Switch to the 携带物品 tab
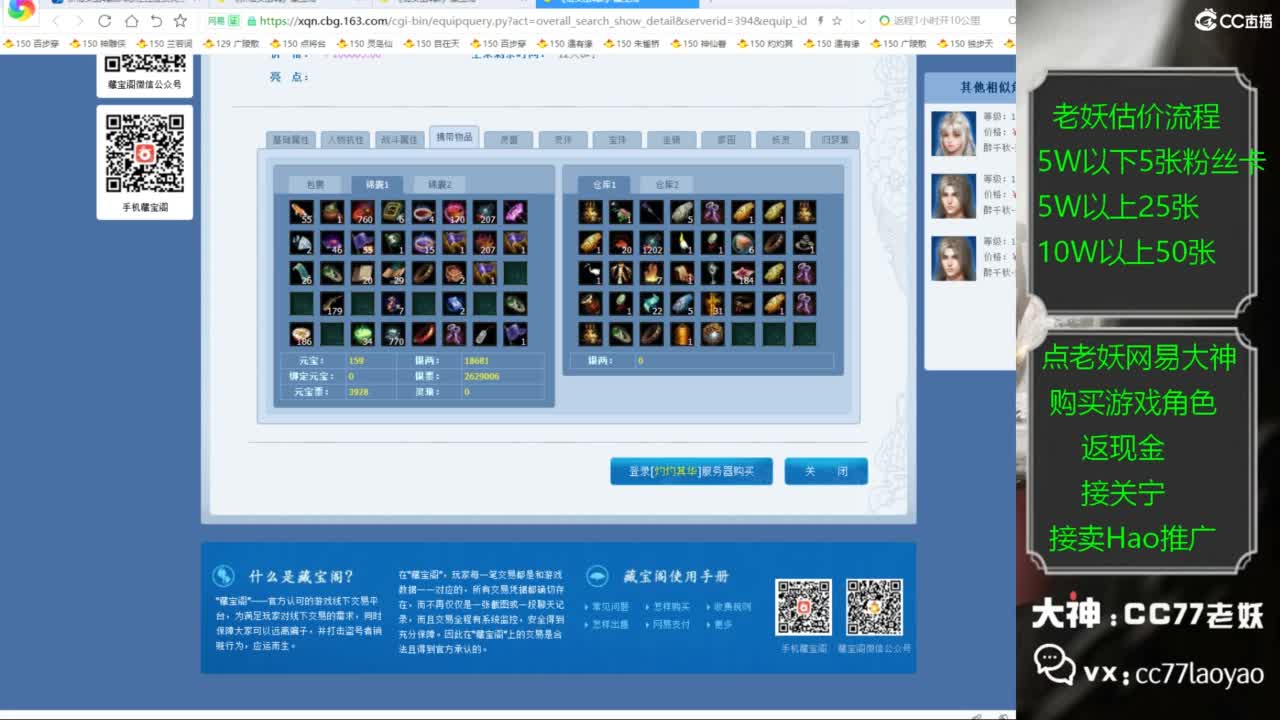This screenshot has height=720, width=1280. tap(454, 138)
